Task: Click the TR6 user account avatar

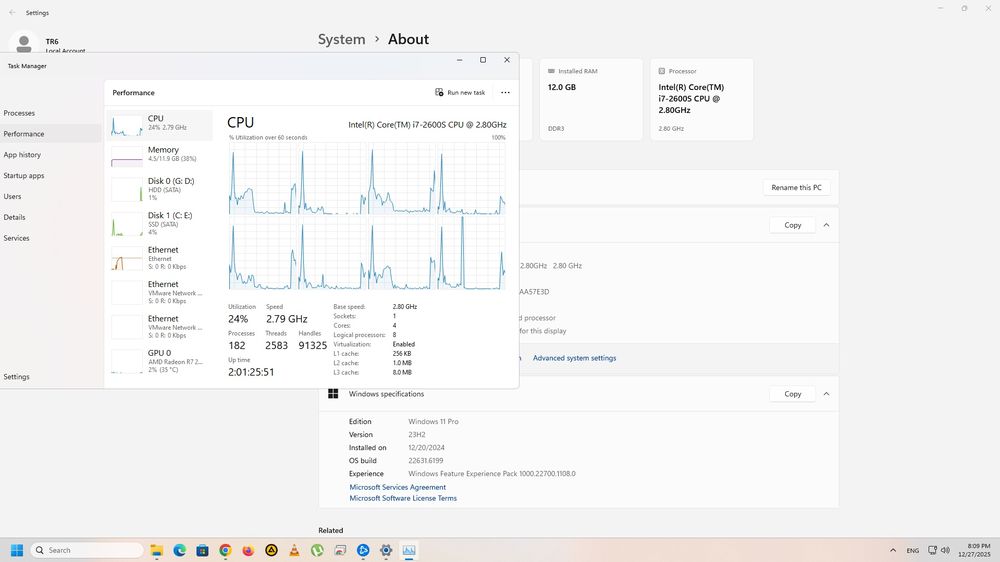Action: pos(24,43)
